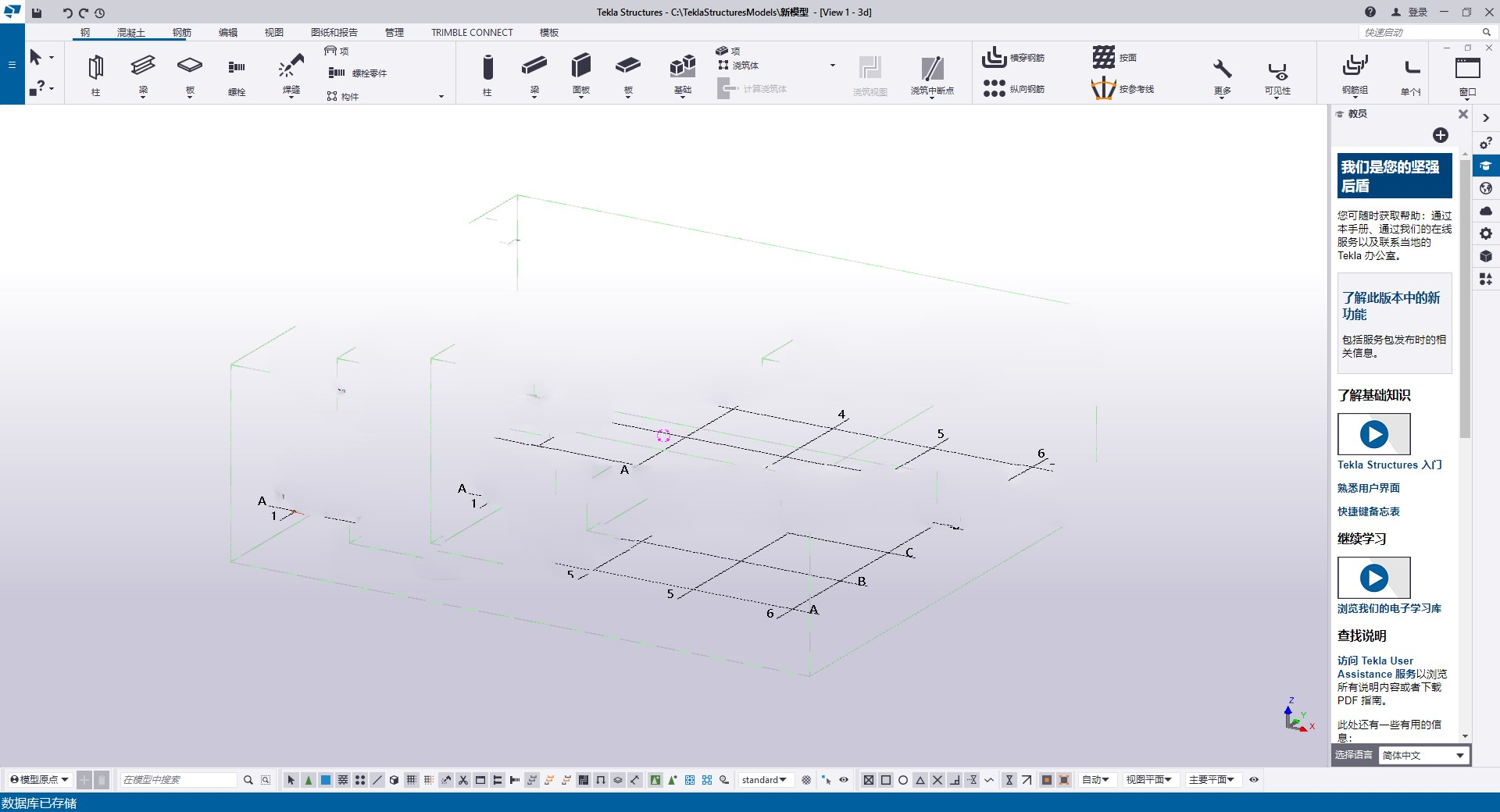Toggle the scissors select cuts switch

click(x=463, y=780)
